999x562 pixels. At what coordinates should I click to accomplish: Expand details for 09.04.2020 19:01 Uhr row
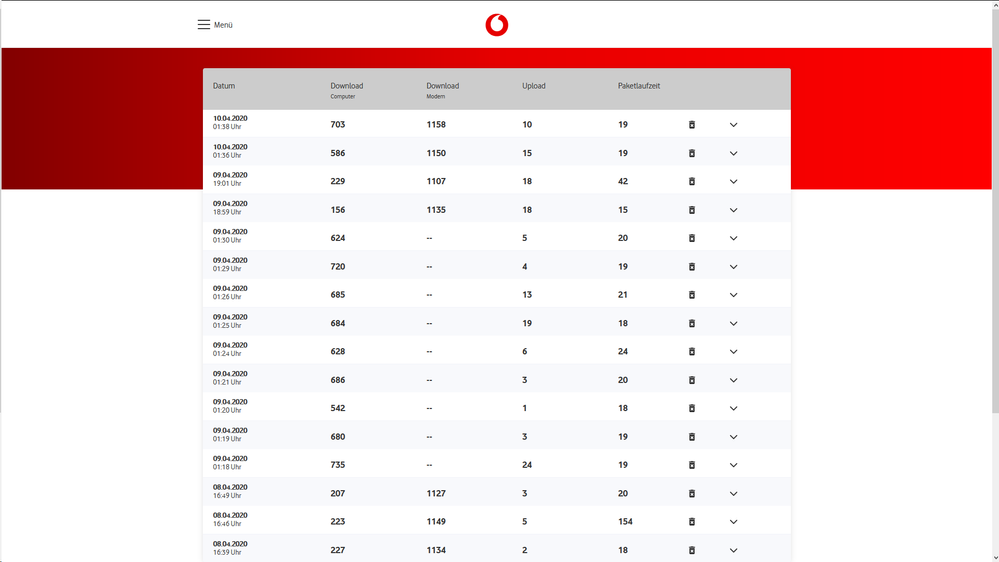[733, 182]
